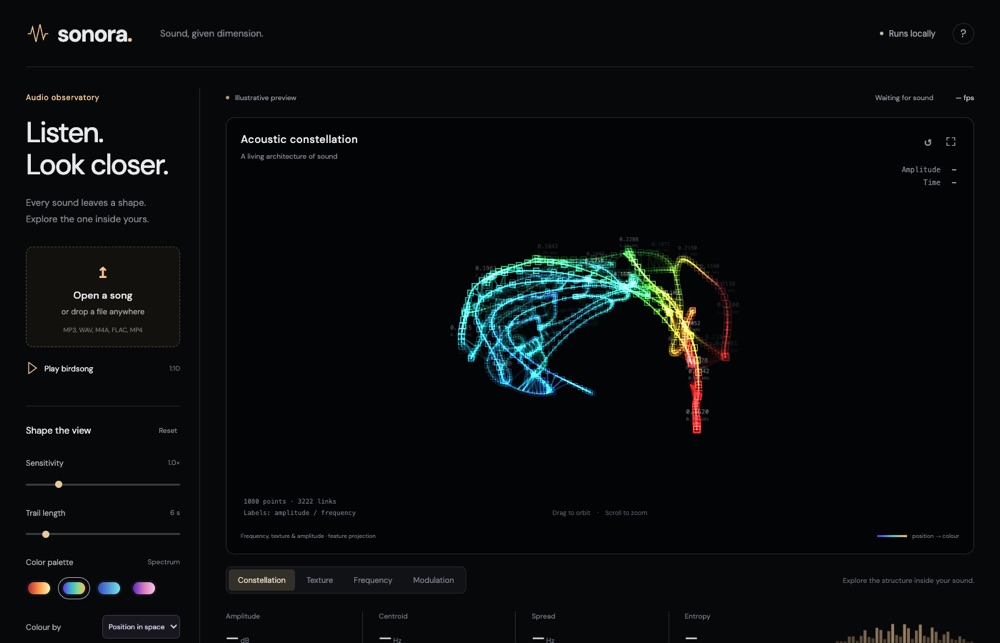Click the Centroid metric label
The height and width of the screenshot is (643, 1000).
click(393, 616)
